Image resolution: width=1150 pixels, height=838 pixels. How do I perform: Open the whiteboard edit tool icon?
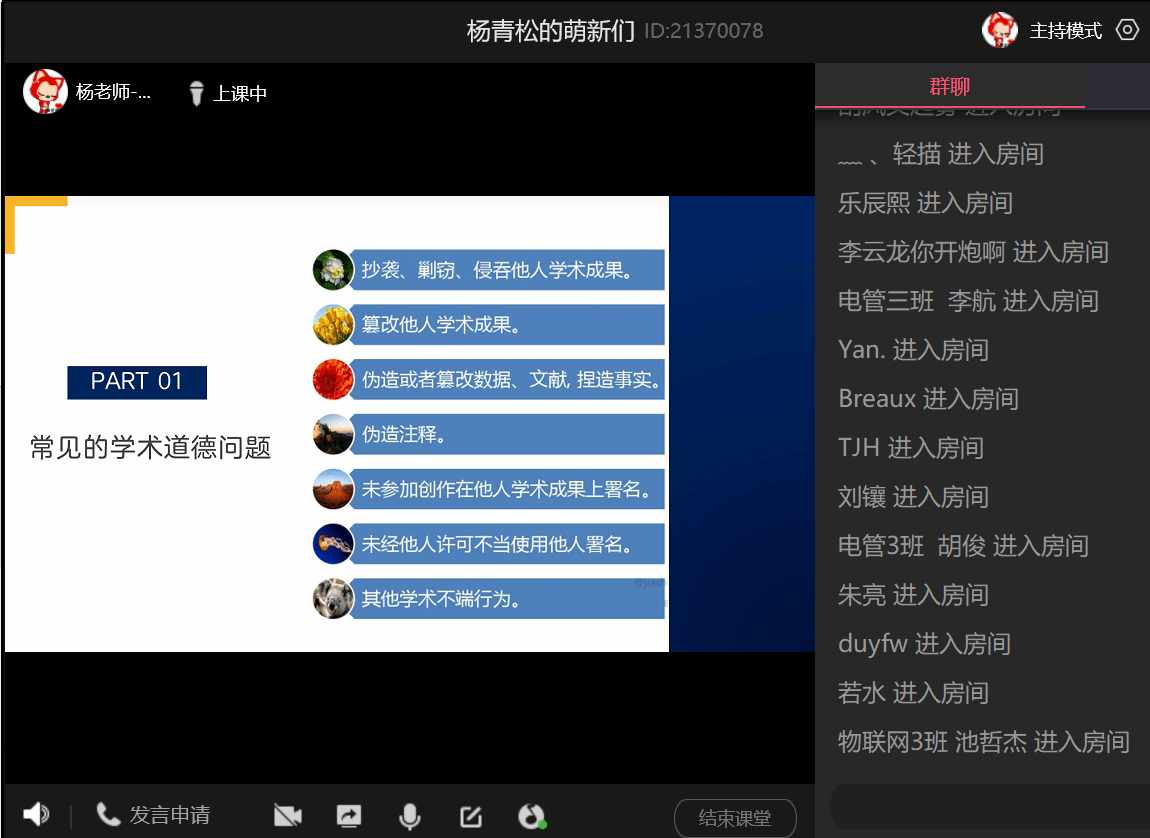point(470,816)
